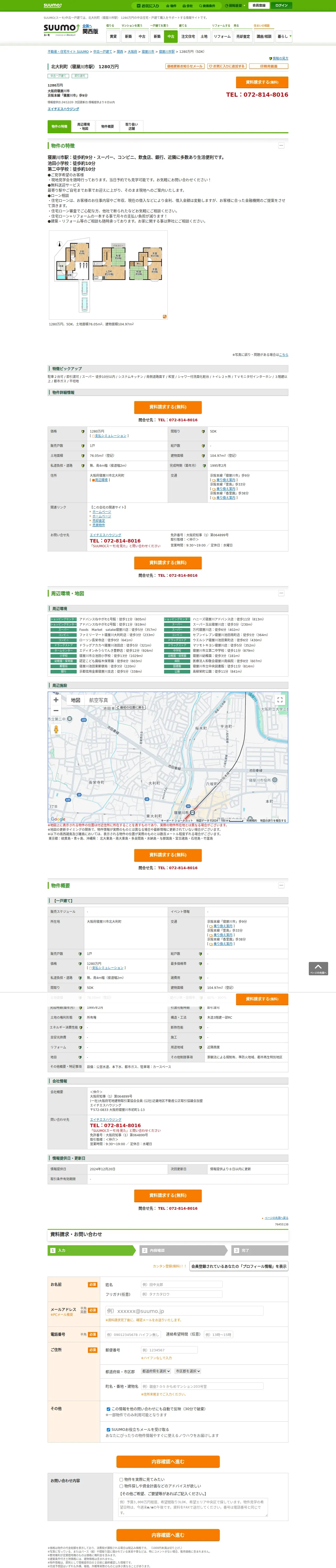Click the 情報の見方 help icon link
Screen dimensions: 336x1568
[279, 59]
